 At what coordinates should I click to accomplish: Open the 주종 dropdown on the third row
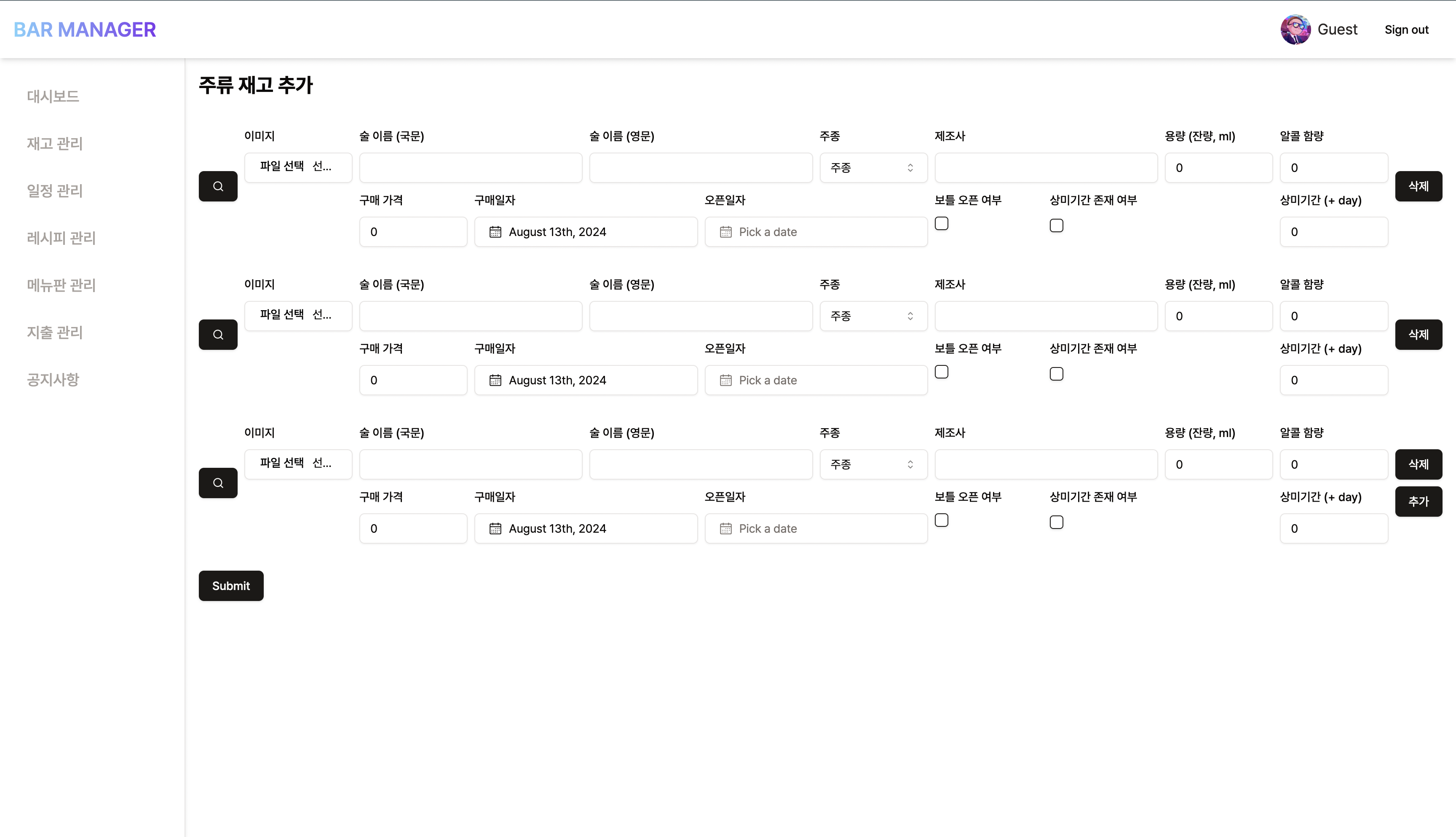click(x=873, y=464)
